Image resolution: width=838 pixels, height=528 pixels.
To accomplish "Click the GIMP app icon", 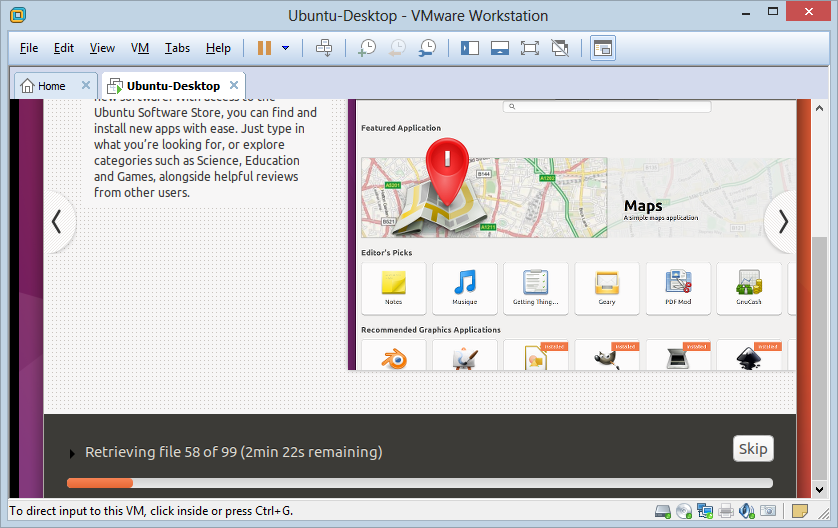I will tap(607, 359).
